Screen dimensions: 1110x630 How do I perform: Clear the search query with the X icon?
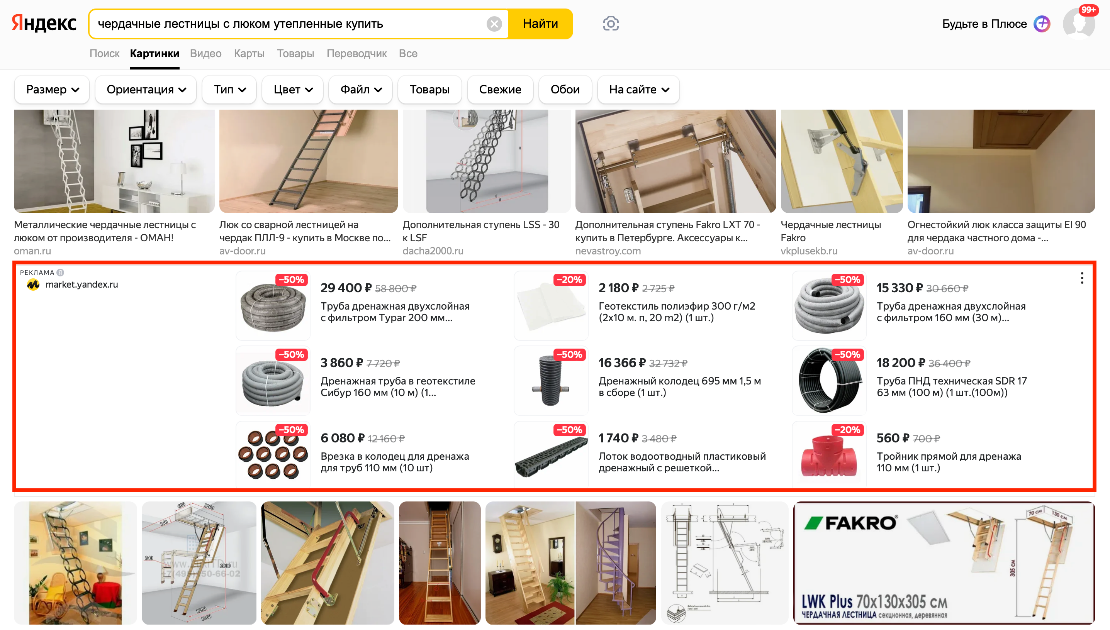click(494, 24)
